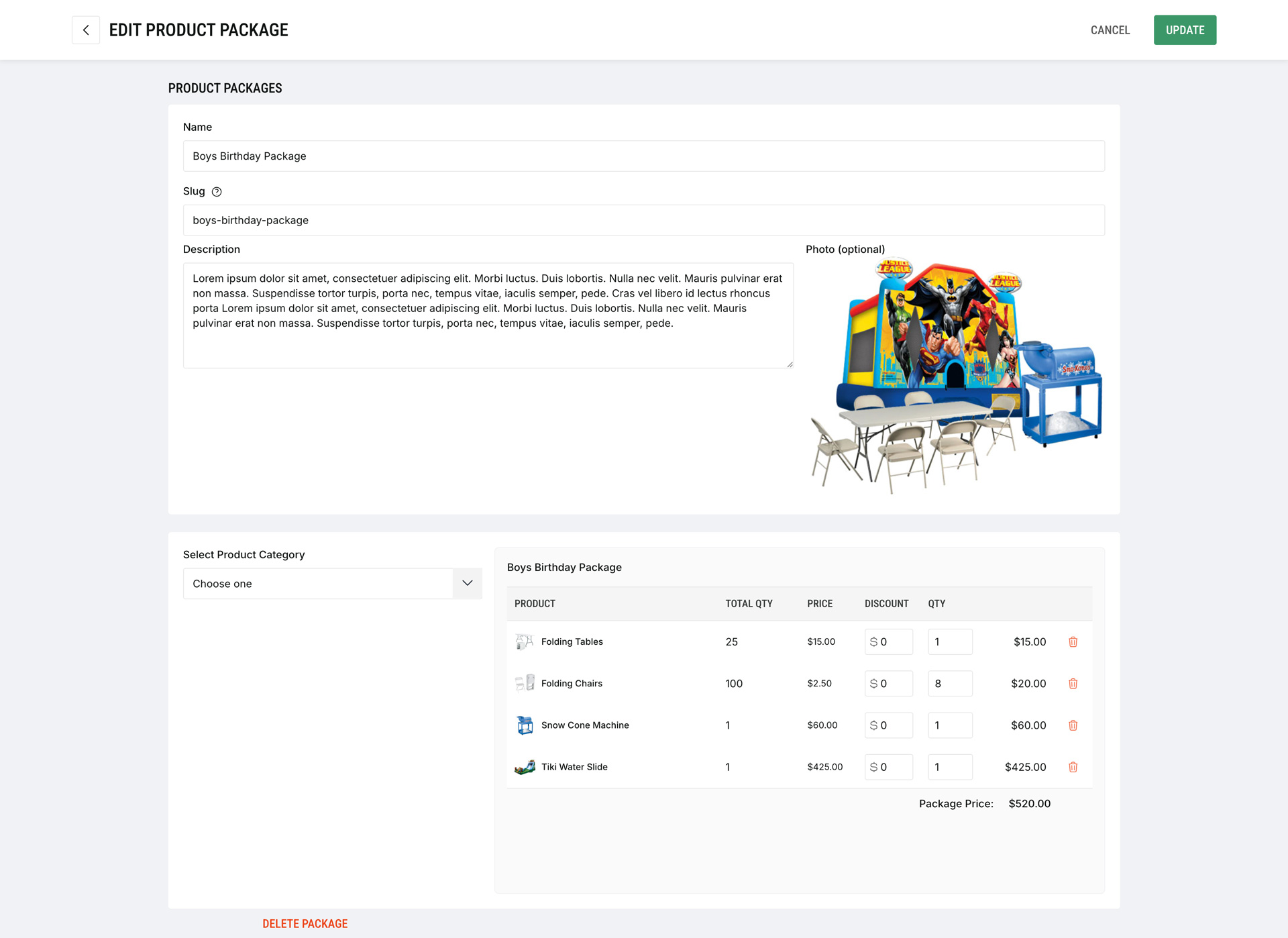Click the Snow Cone Machine product icon
The width and height of the screenshot is (1288, 938).
click(525, 725)
